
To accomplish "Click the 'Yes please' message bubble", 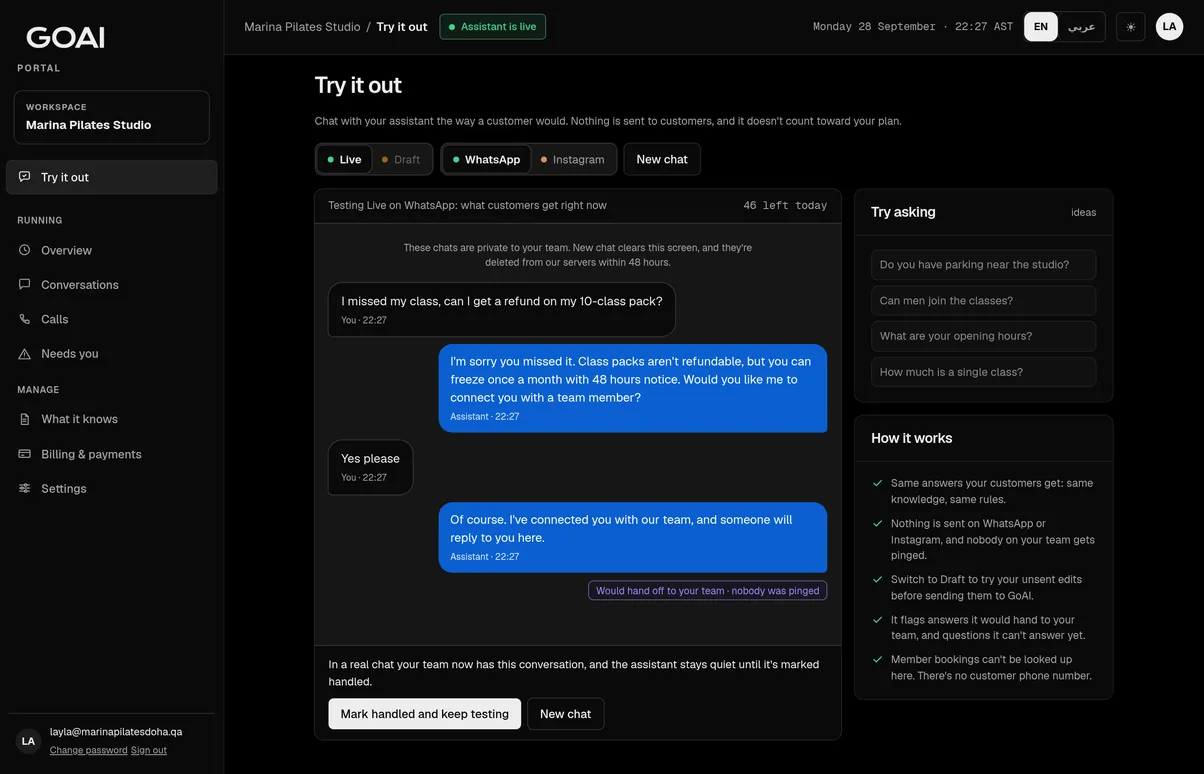I will (370, 467).
